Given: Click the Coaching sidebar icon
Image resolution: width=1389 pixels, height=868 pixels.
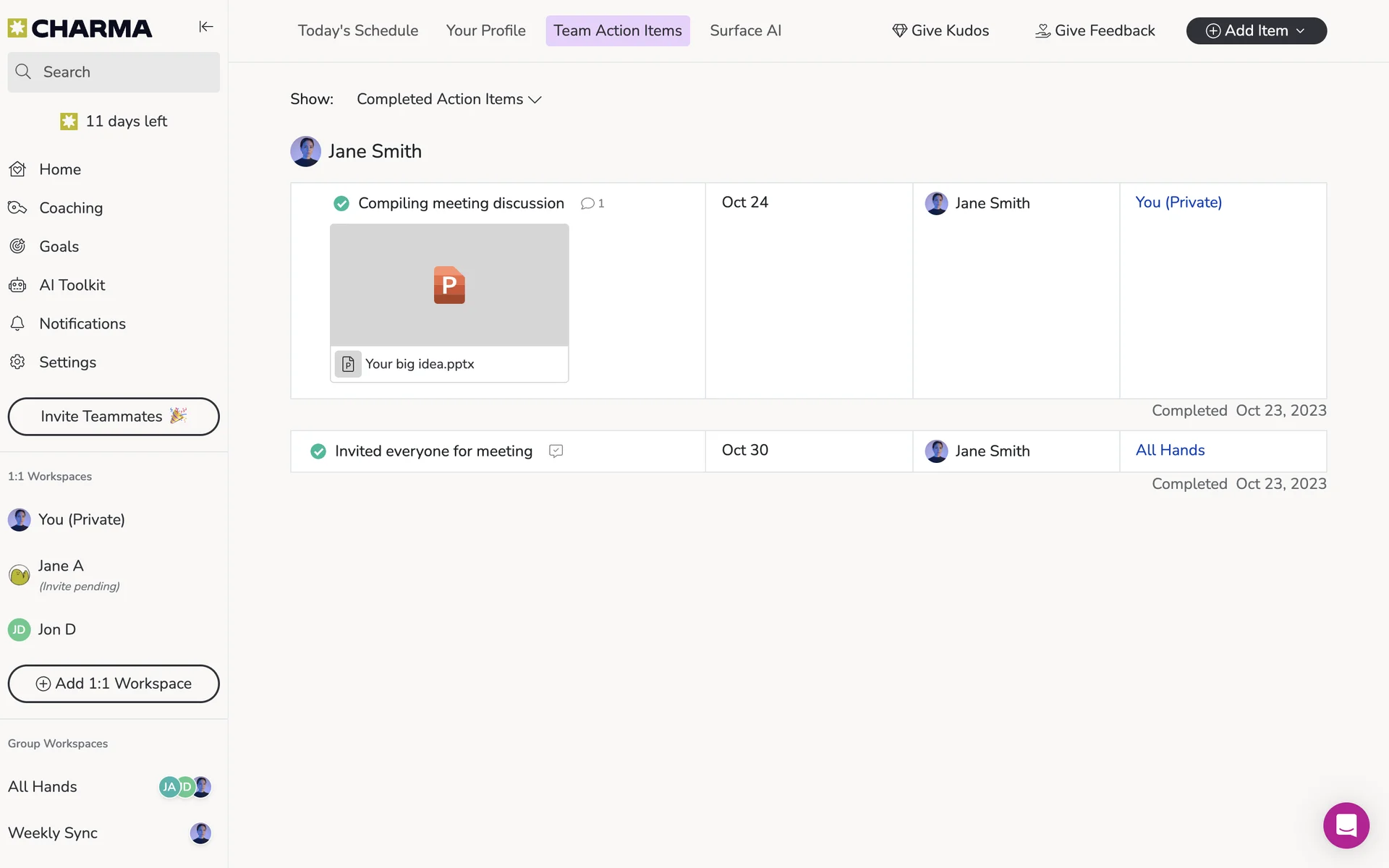Looking at the screenshot, I should pyautogui.click(x=17, y=208).
